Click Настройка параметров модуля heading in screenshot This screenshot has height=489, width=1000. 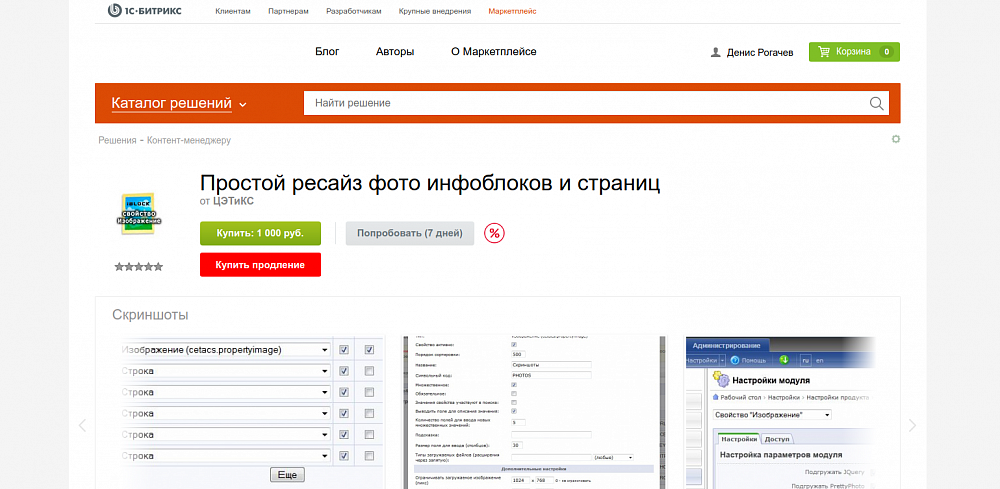coord(781,455)
